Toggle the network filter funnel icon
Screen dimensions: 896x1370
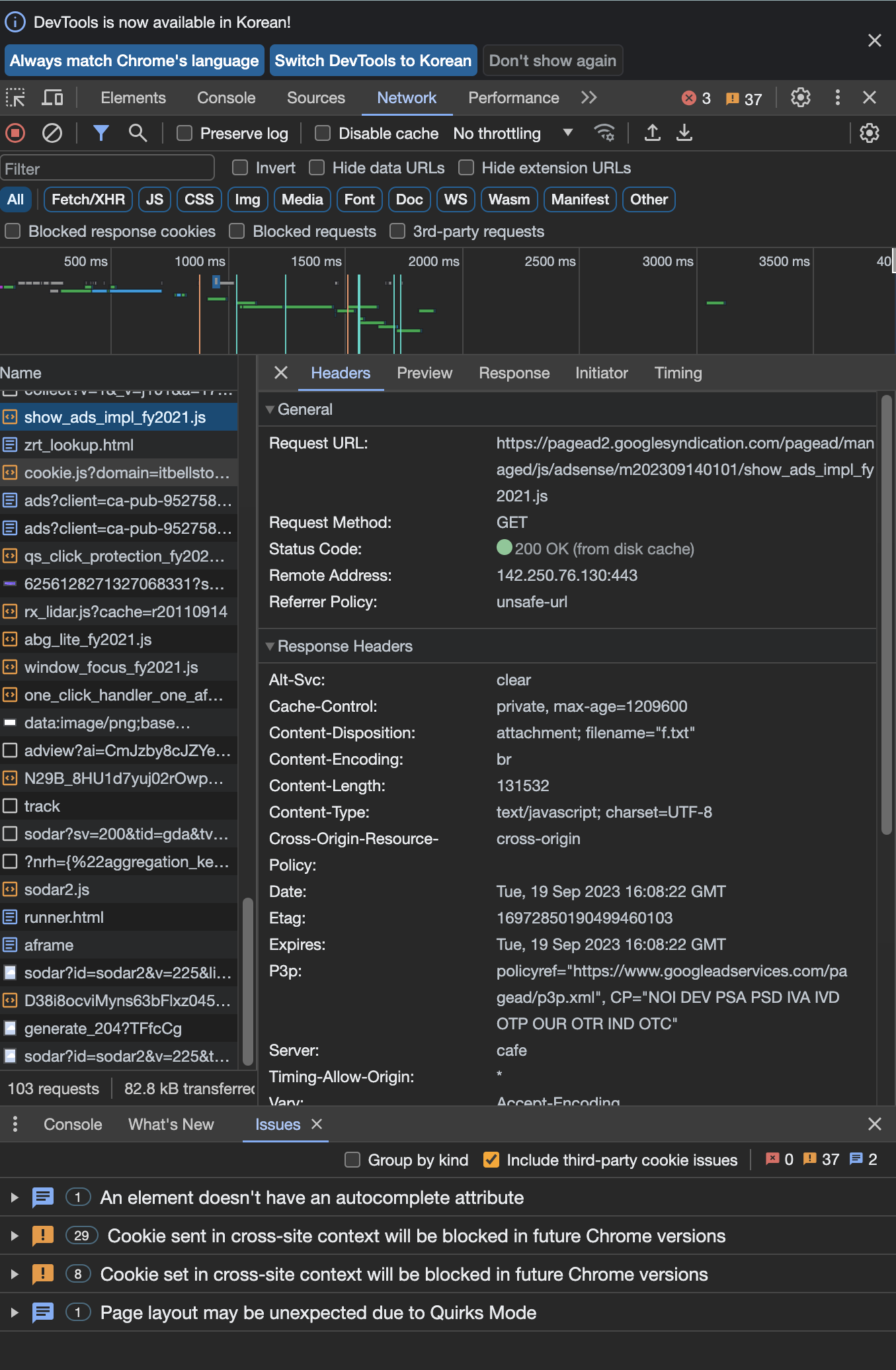click(x=101, y=133)
